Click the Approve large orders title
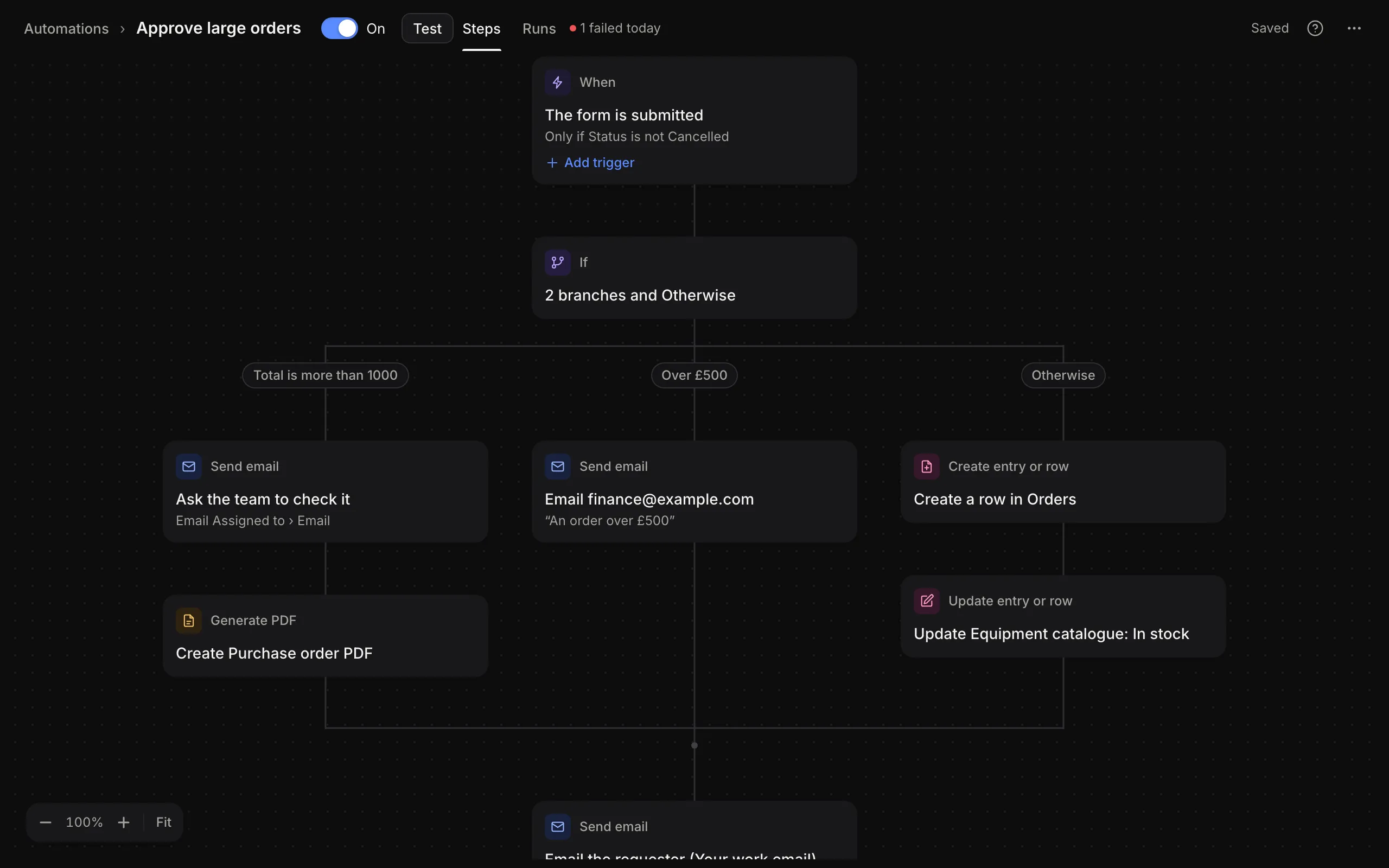Image resolution: width=1389 pixels, height=868 pixels. pos(218,28)
